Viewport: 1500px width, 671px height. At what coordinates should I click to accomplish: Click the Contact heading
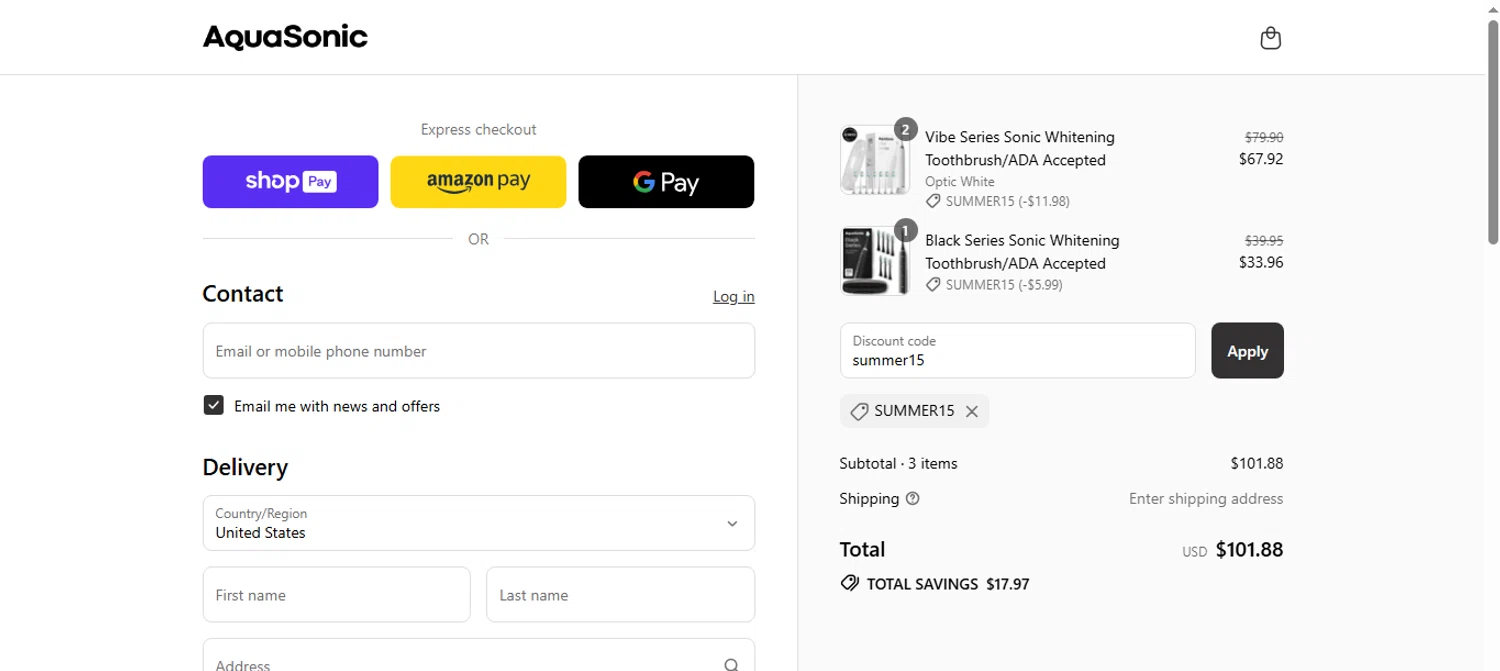click(x=243, y=294)
